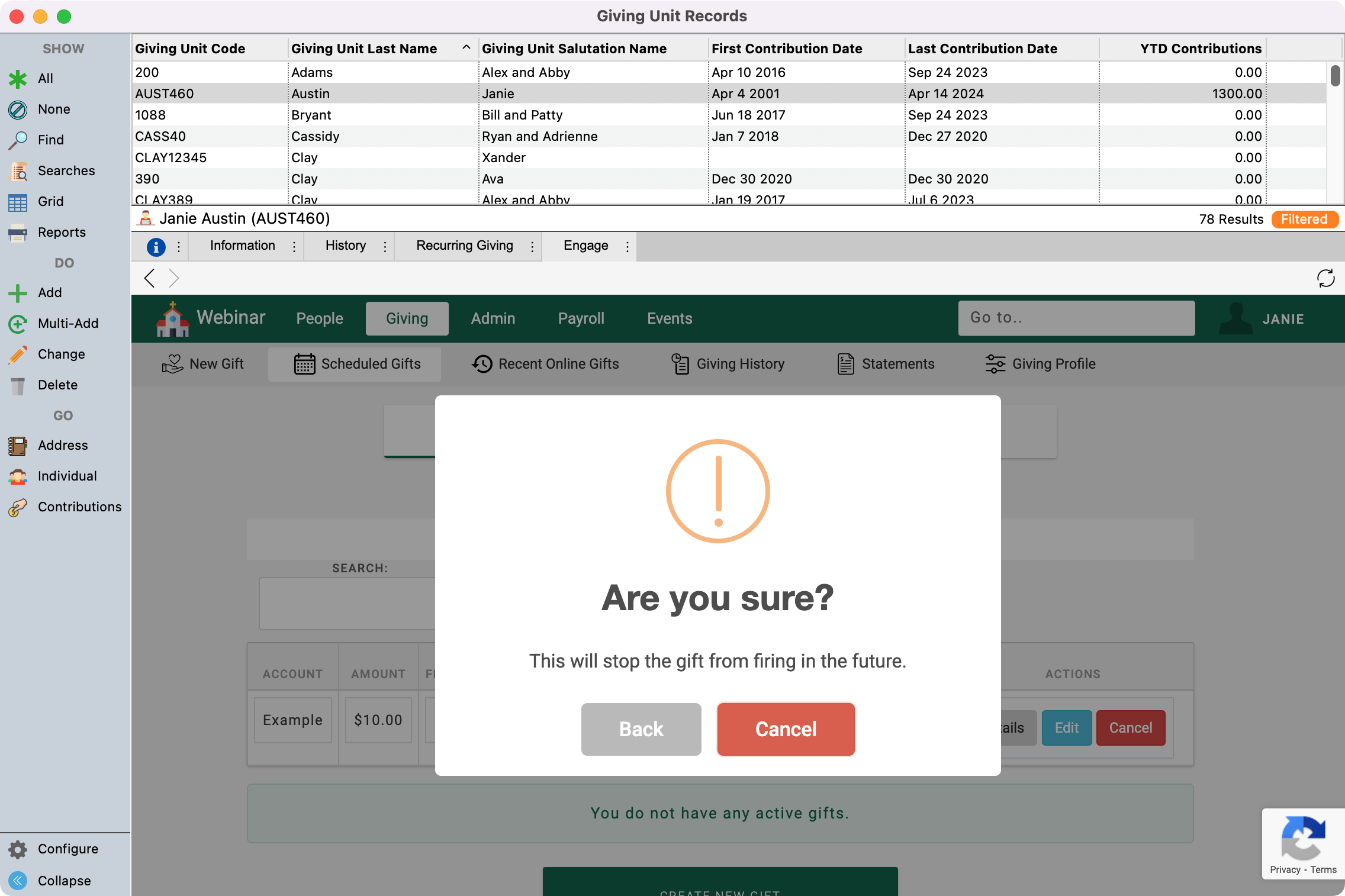Open the Recurring Giving tab options menu

click(532, 247)
